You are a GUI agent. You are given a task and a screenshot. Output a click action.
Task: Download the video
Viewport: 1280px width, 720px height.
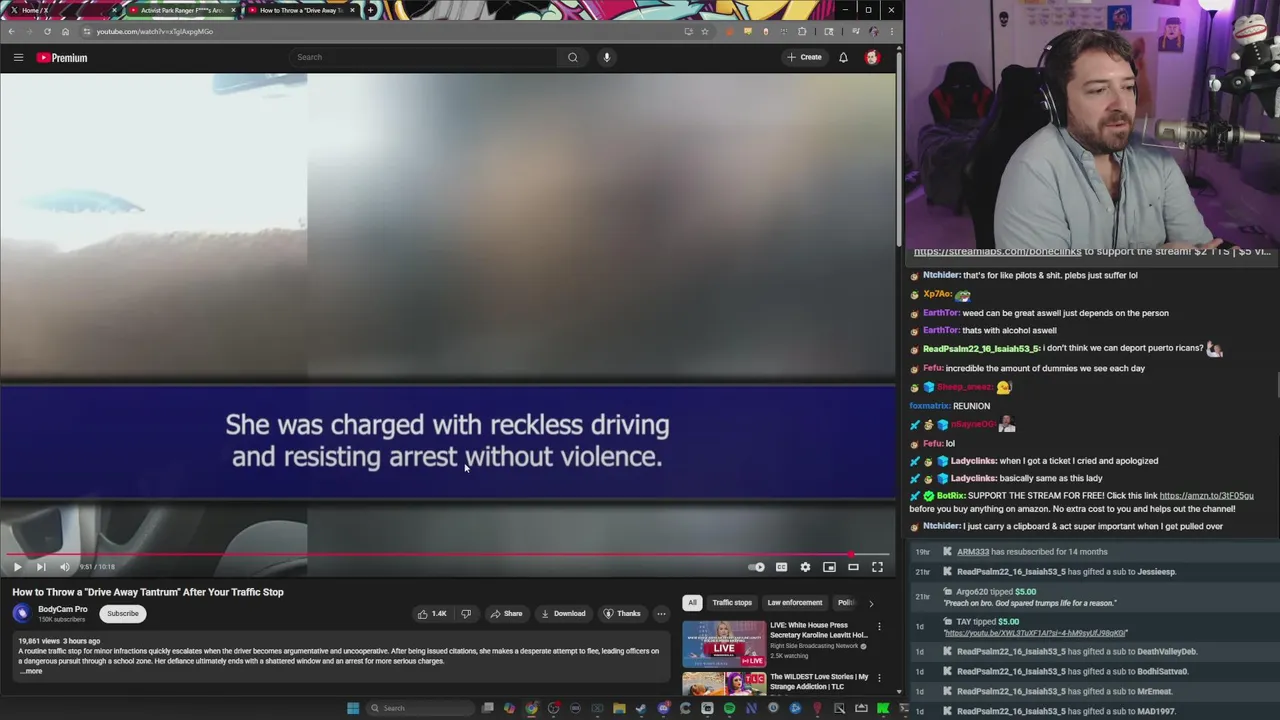tap(563, 614)
